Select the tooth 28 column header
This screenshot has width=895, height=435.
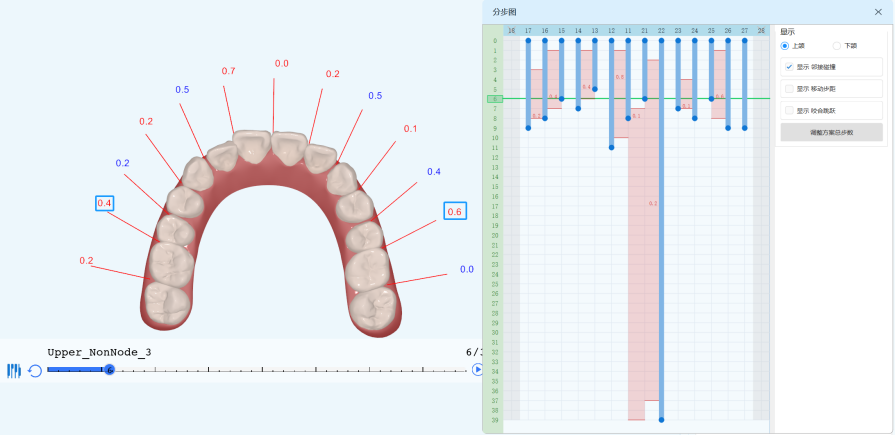click(761, 31)
